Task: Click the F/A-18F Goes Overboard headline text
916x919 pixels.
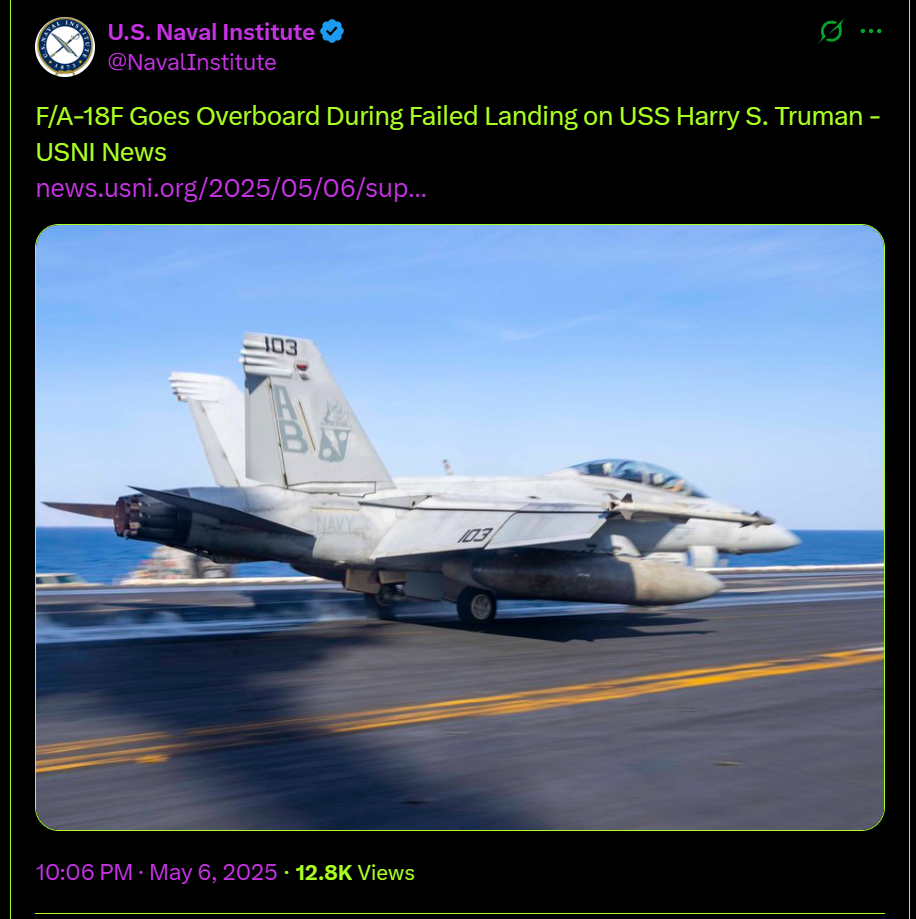Action: click(458, 116)
